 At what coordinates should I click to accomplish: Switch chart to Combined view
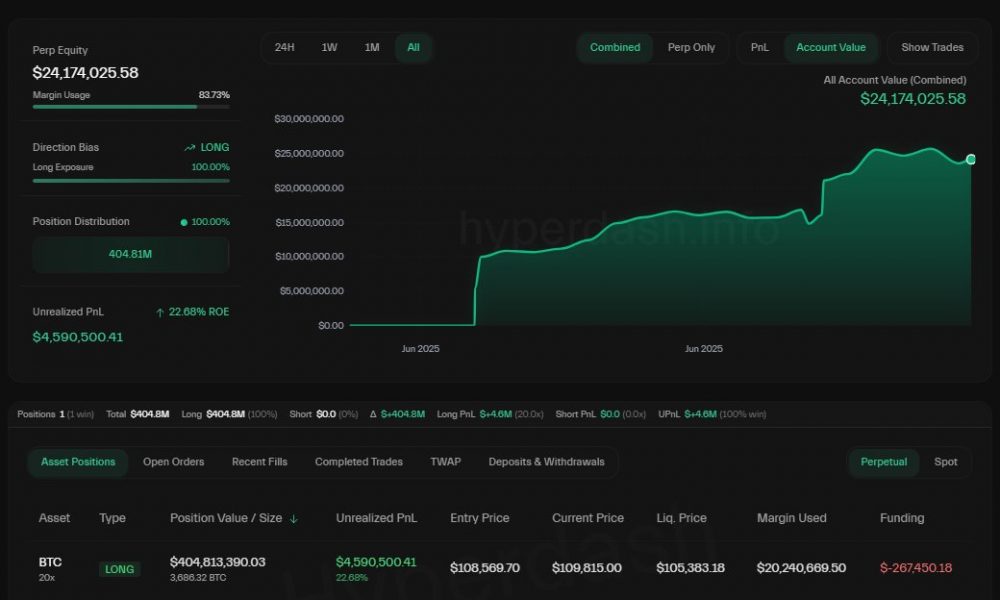615,47
